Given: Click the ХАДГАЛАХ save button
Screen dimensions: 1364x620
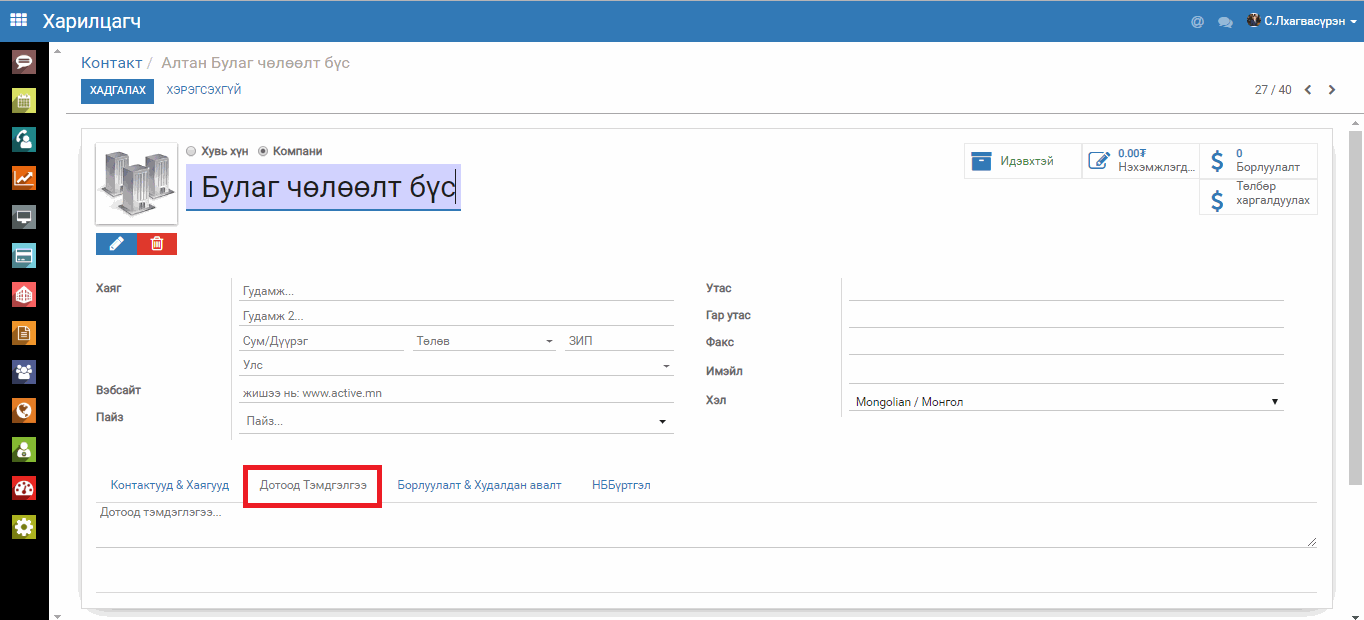Looking at the screenshot, I should point(117,91).
